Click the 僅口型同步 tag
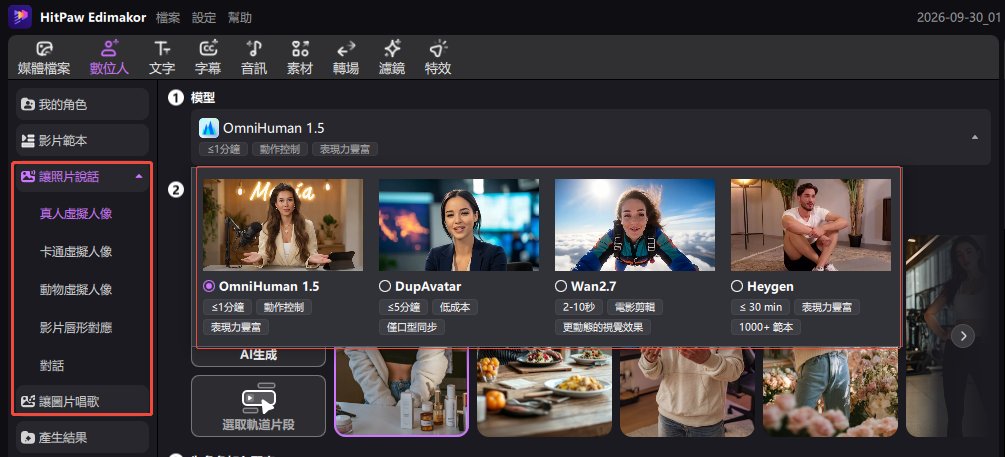The image size is (1005, 457). pos(411,328)
